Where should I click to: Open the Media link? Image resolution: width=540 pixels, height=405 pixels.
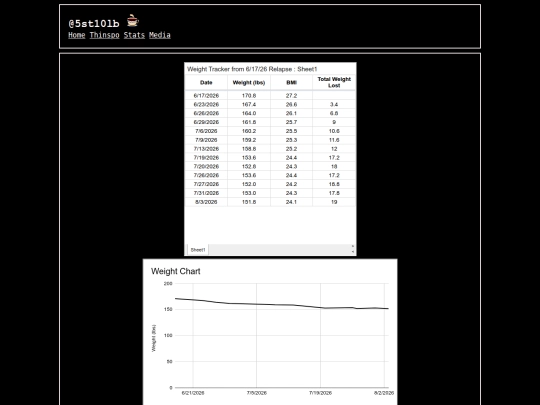tap(160, 35)
